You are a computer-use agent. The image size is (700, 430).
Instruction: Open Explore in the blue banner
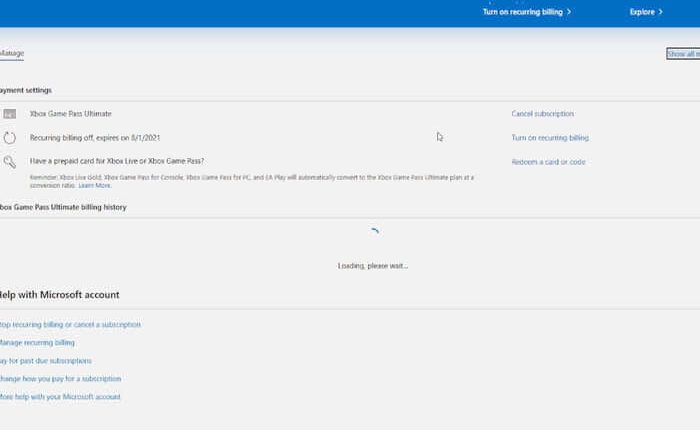642,12
